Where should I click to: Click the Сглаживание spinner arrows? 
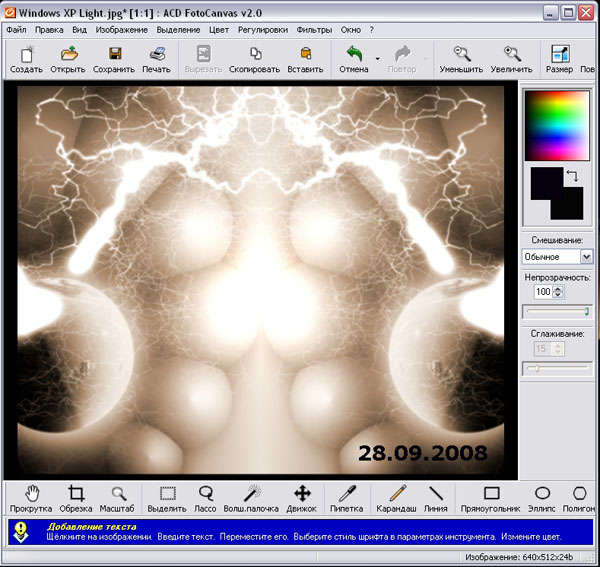pyautogui.click(x=558, y=349)
